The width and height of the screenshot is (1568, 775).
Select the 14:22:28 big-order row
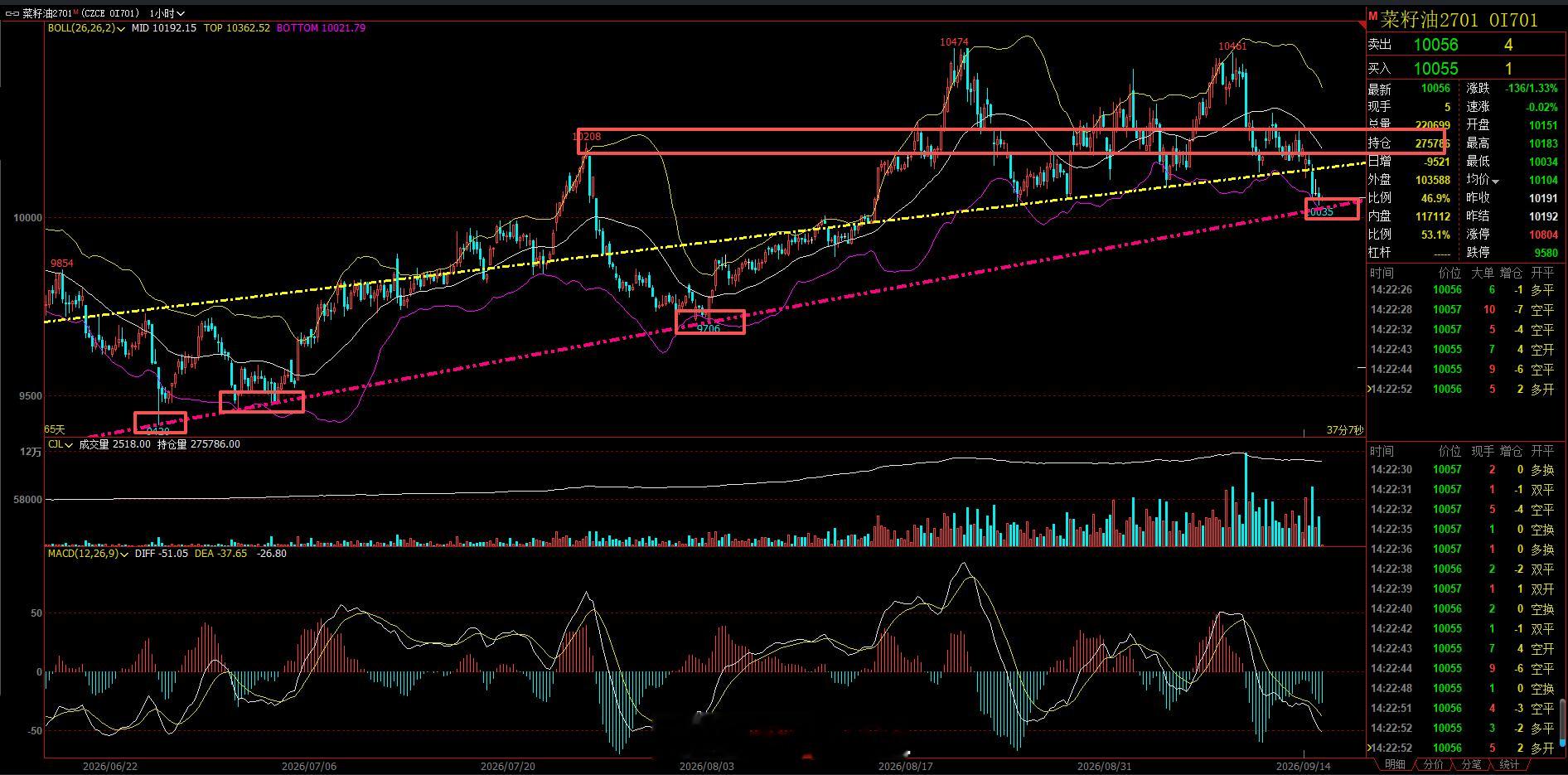pyautogui.click(x=1462, y=310)
